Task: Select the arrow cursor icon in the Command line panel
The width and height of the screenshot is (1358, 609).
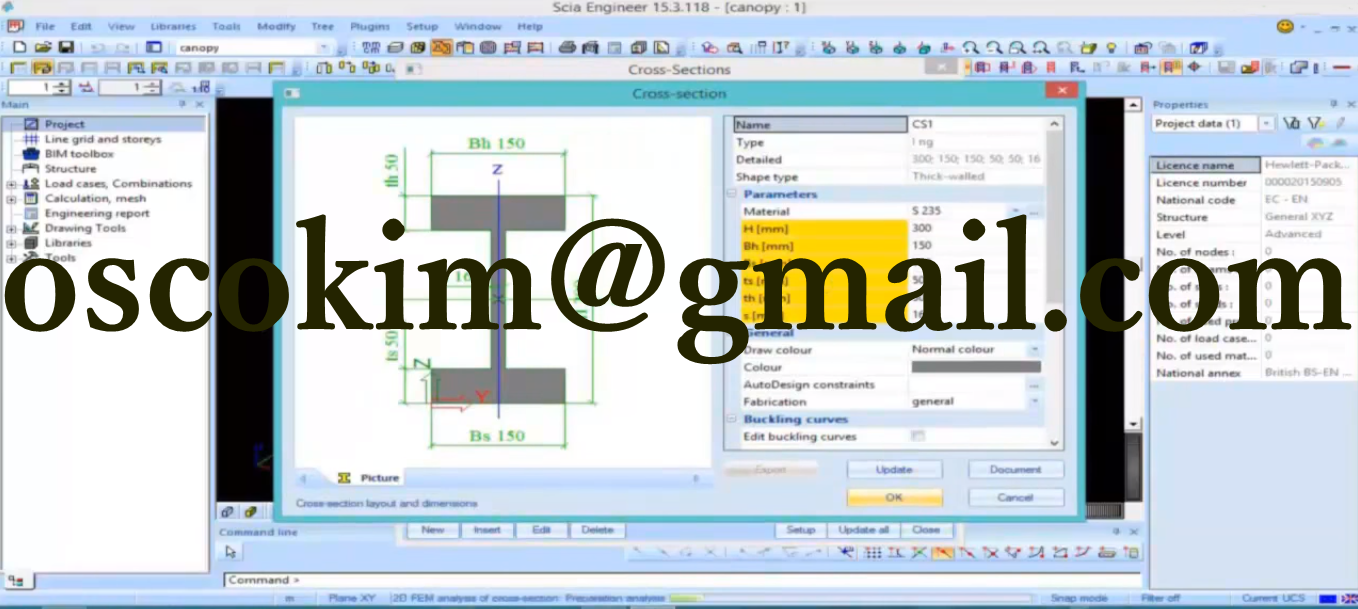Action: [x=231, y=551]
